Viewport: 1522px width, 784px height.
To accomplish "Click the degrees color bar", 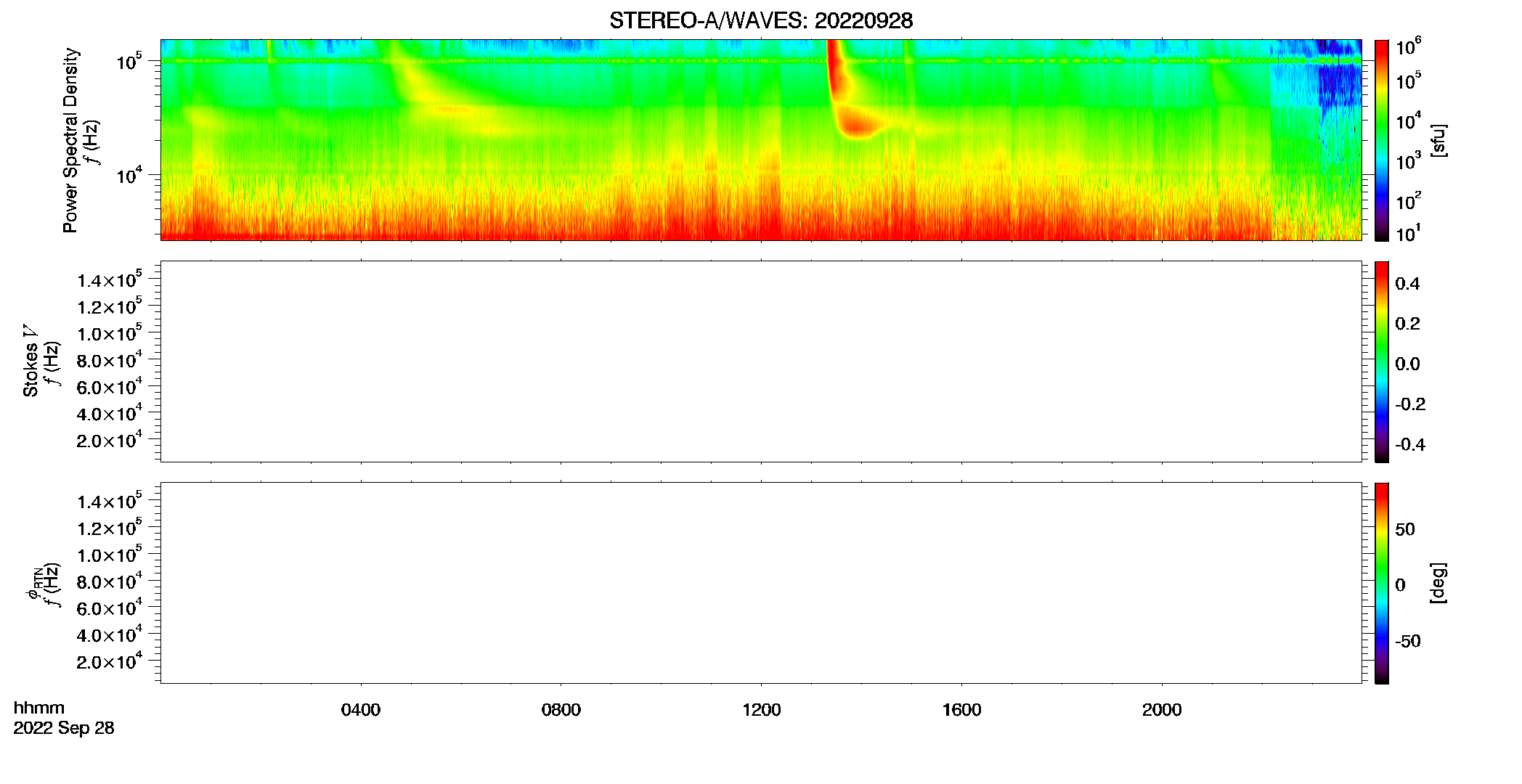I will tap(1382, 582).
